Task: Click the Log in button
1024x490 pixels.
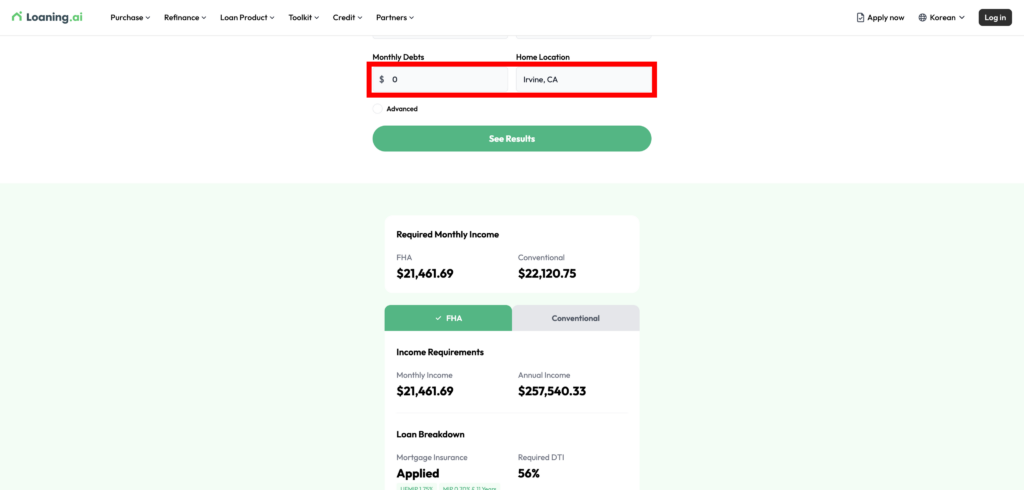Action: (995, 18)
